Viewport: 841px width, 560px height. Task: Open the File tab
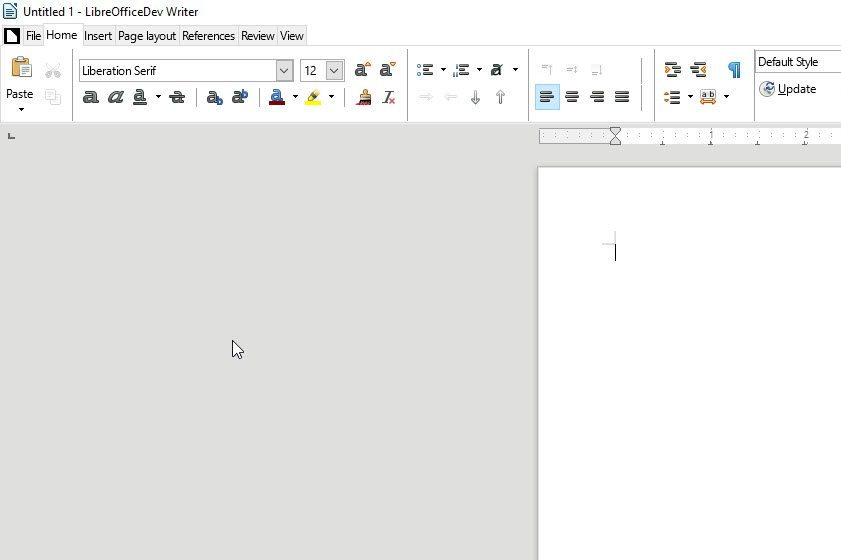[33, 36]
